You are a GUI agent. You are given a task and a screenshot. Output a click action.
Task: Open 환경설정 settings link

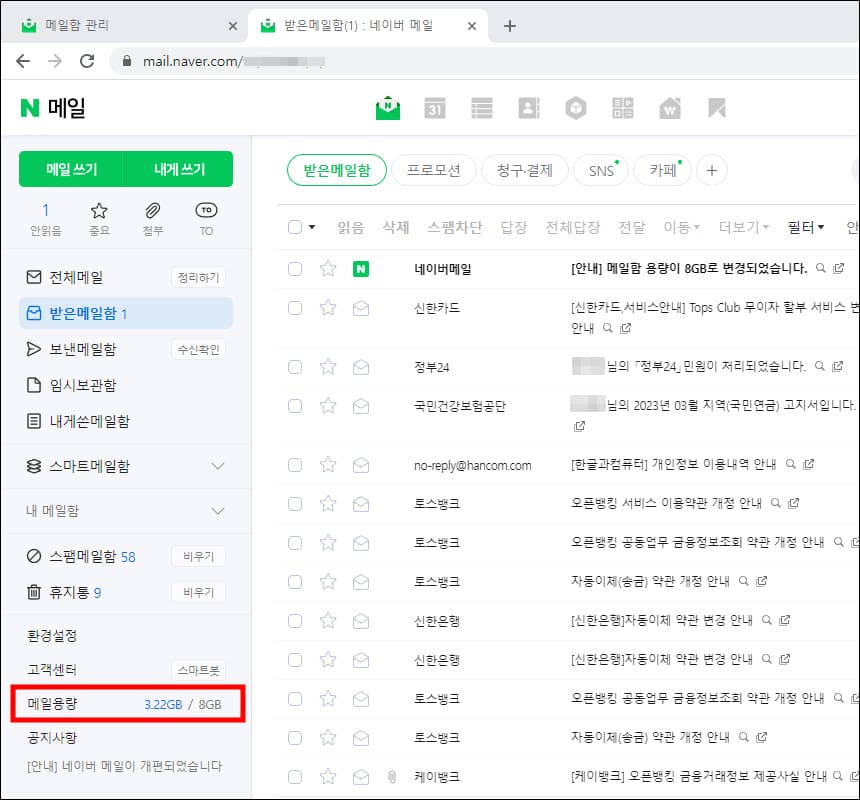point(52,636)
